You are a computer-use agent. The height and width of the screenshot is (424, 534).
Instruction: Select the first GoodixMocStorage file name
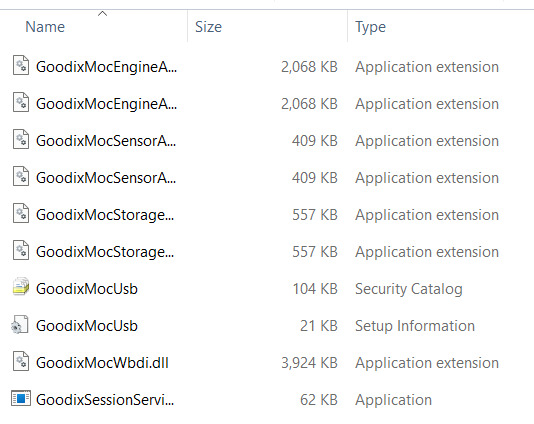(105, 215)
